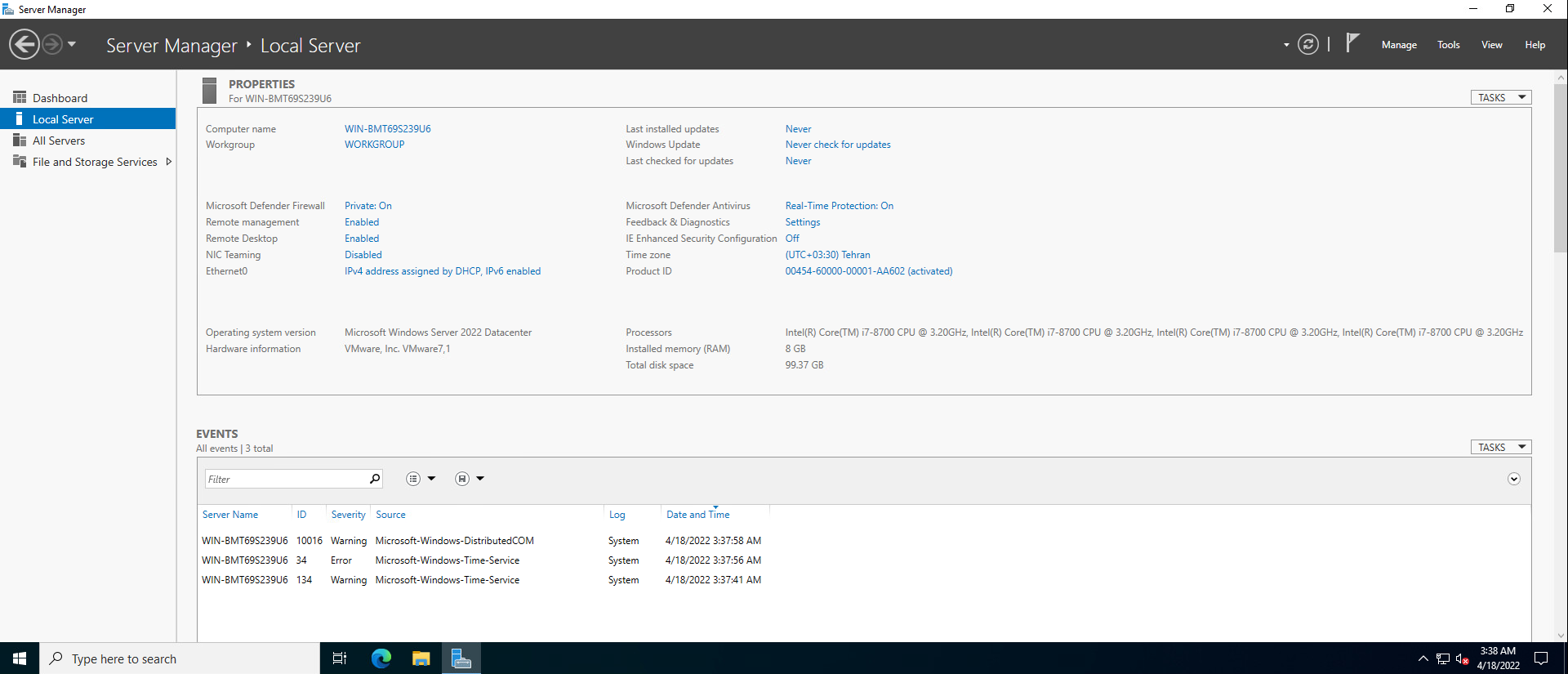The width and height of the screenshot is (1568, 674).
Task: Open Windows Start menu
Action: pos(20,658)
